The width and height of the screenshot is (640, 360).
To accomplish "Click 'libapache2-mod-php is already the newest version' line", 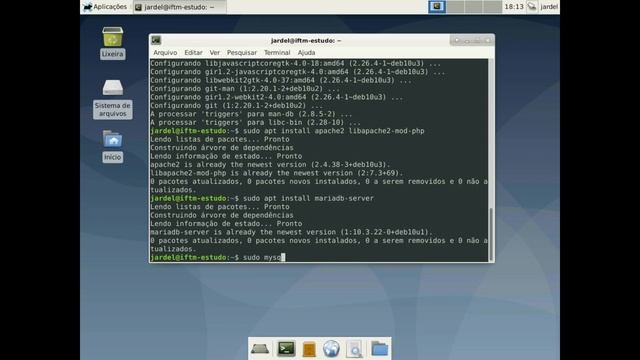I will tap(276, 173).
